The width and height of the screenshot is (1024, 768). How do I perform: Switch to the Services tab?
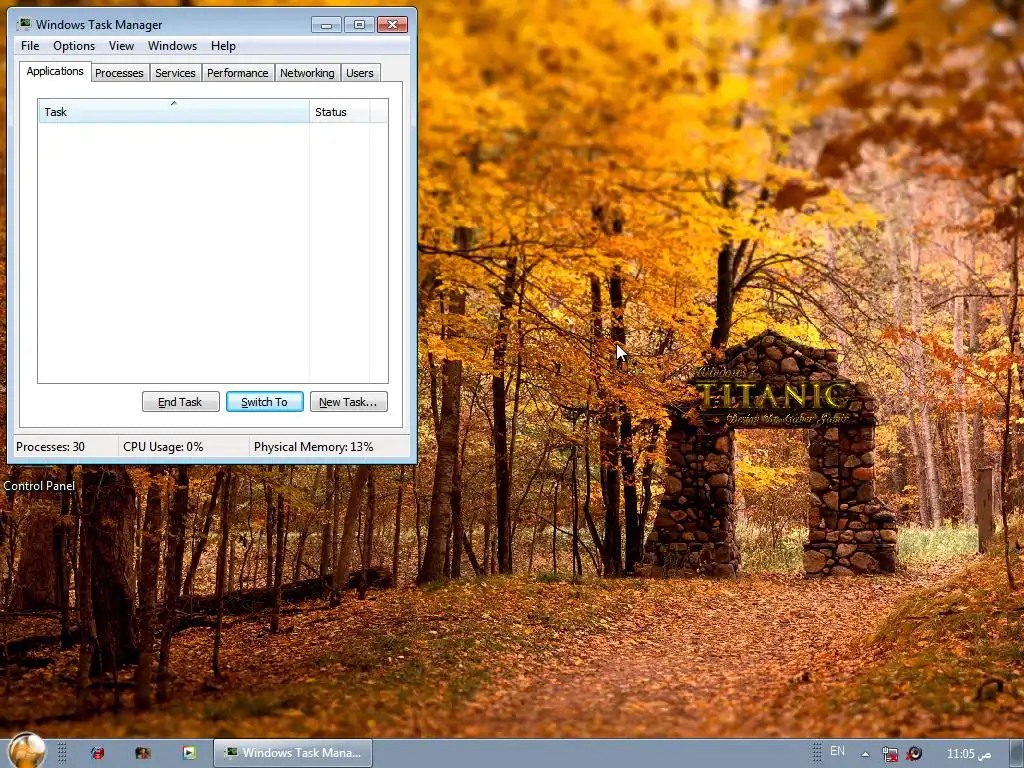tap(175, 73)
